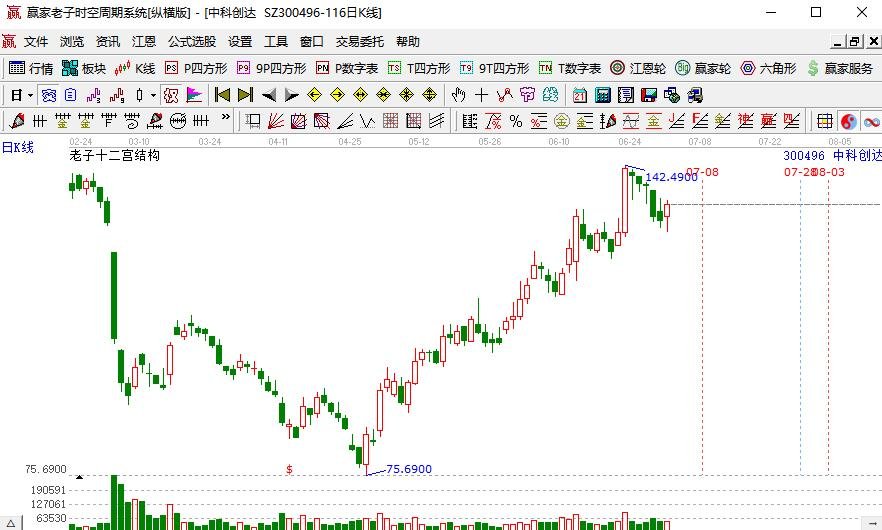The image size is (882, 530).
Task: Step forward with black right arrow
Action: (x=291, y=96)
